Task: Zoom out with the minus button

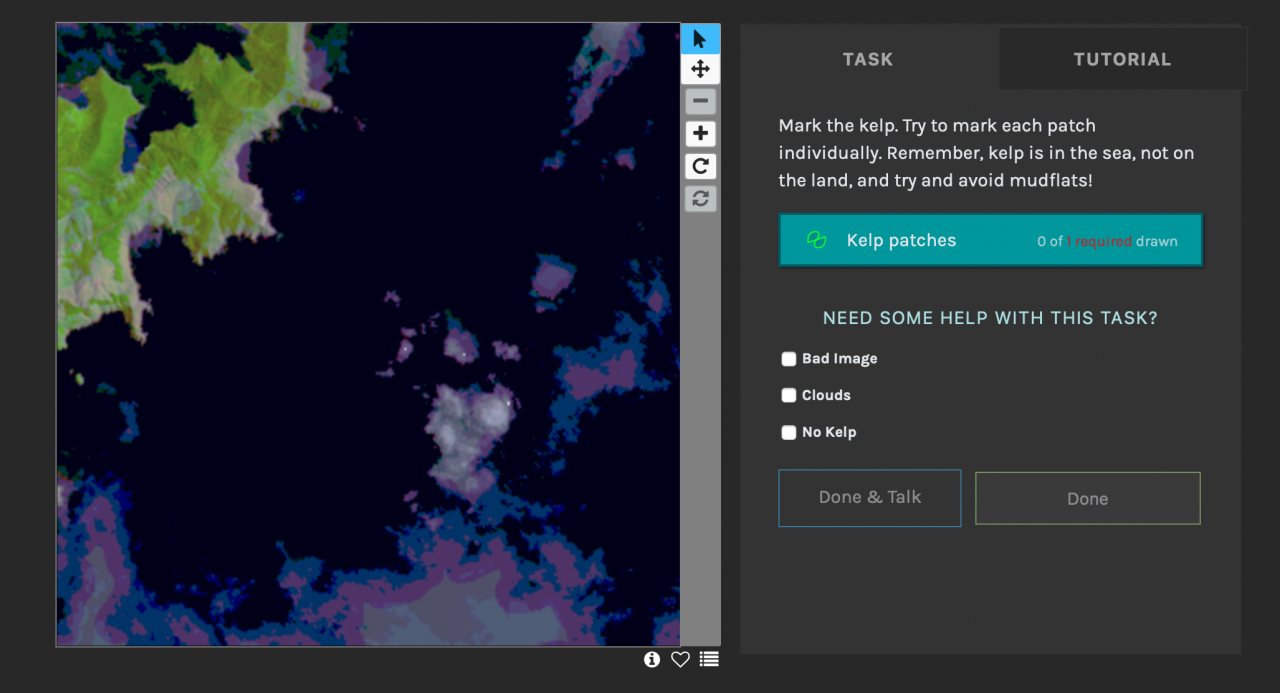Action: point(700,101)
